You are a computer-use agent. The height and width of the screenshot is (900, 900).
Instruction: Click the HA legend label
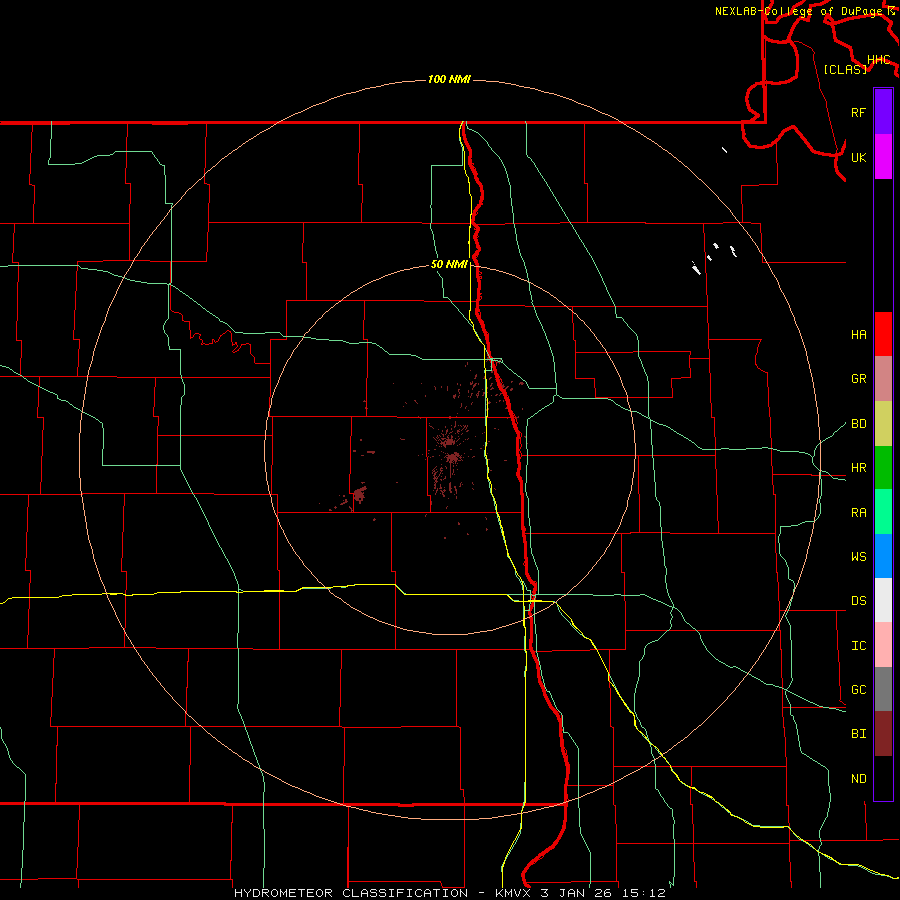tap(858, 335)
